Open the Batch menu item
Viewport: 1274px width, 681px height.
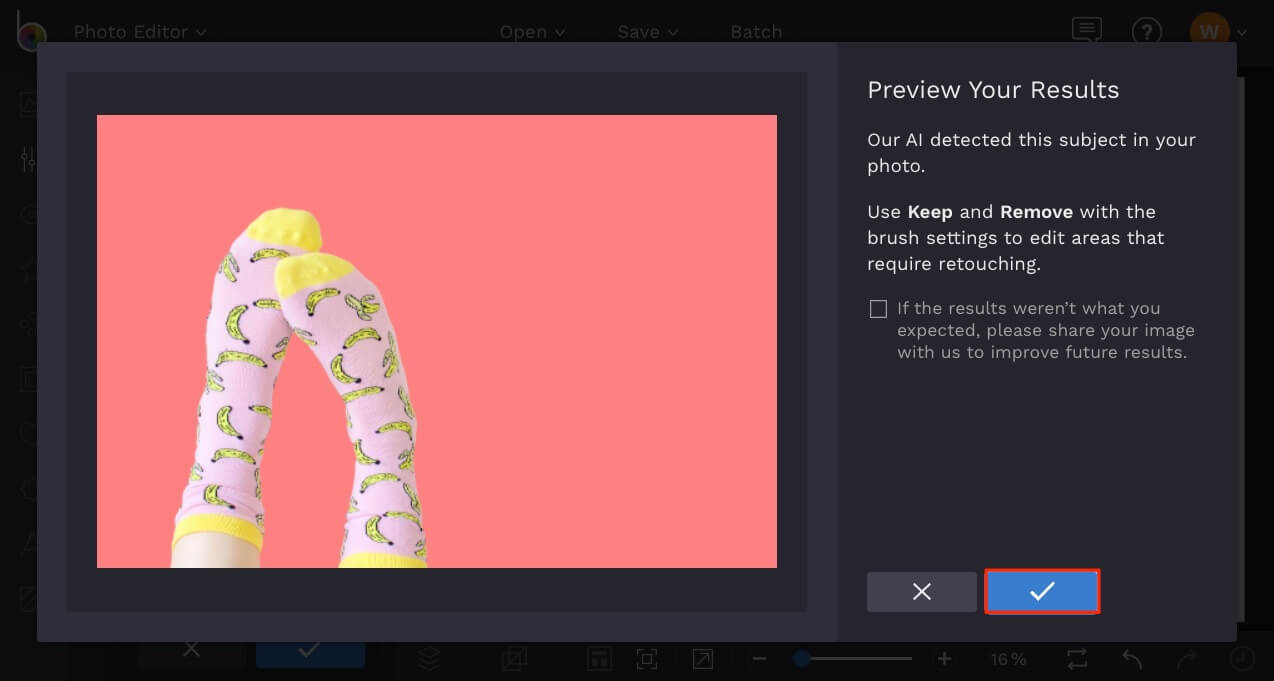756,32
